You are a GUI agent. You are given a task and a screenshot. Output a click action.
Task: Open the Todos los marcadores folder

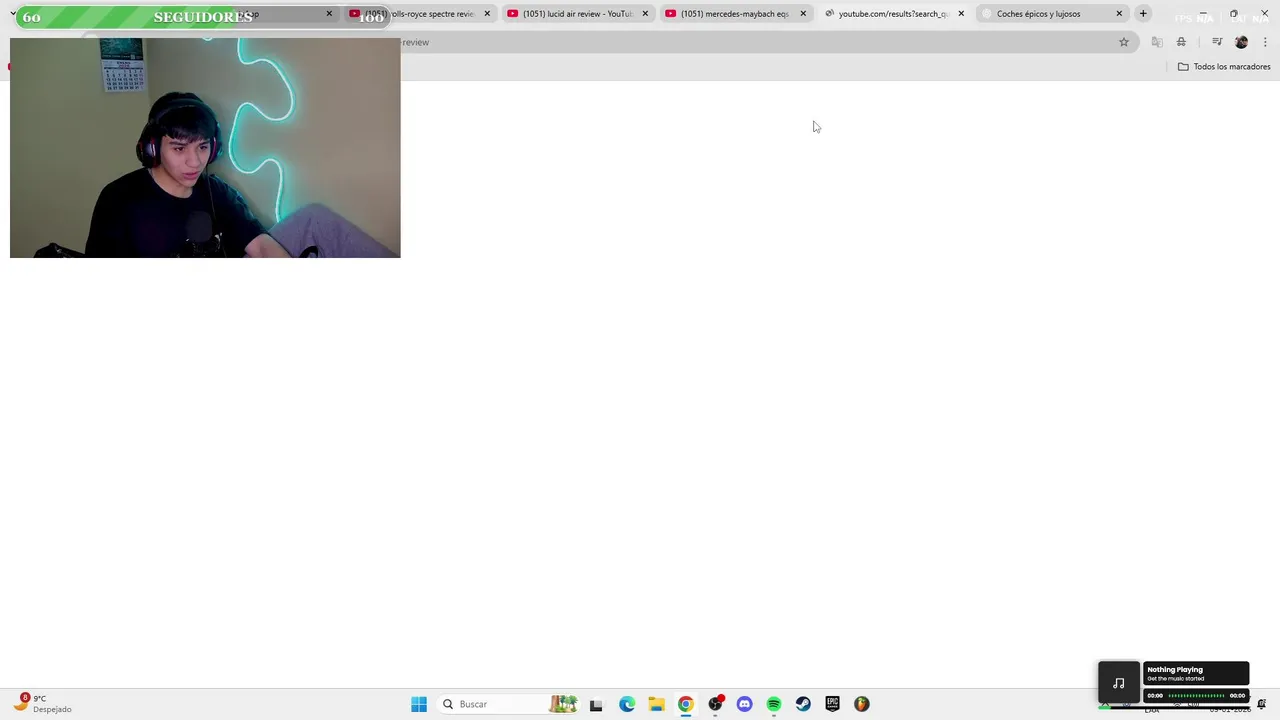click(x=1224, y=67)
